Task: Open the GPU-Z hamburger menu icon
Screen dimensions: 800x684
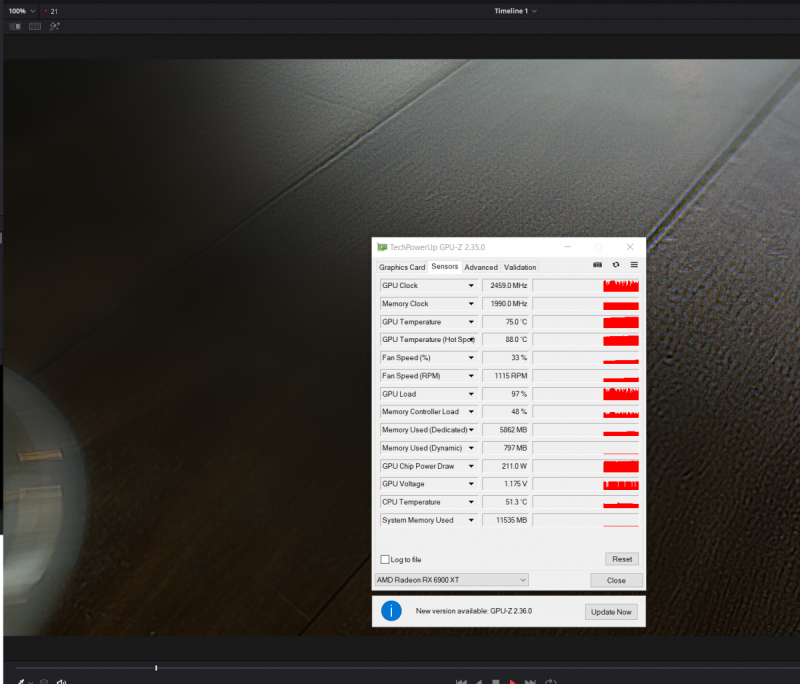Action: point(634,265)
